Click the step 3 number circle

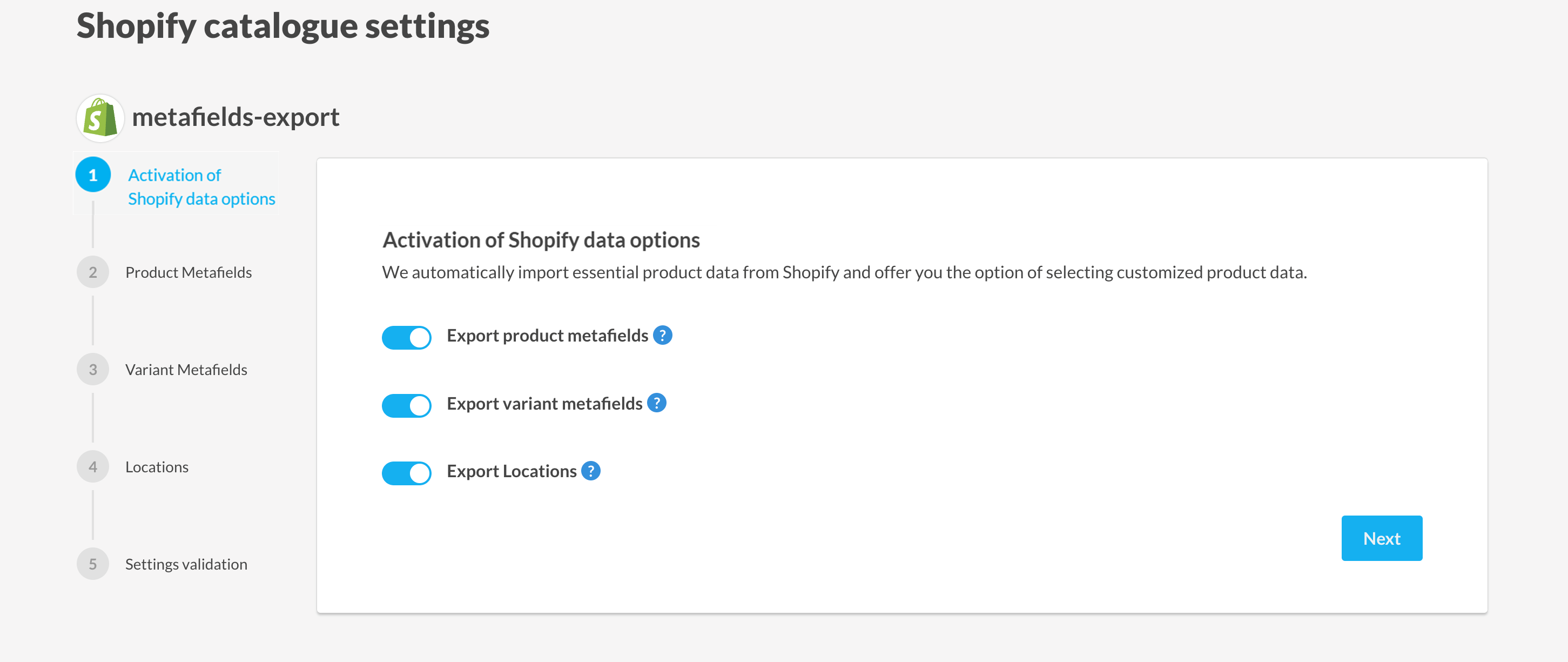point(93,370)
